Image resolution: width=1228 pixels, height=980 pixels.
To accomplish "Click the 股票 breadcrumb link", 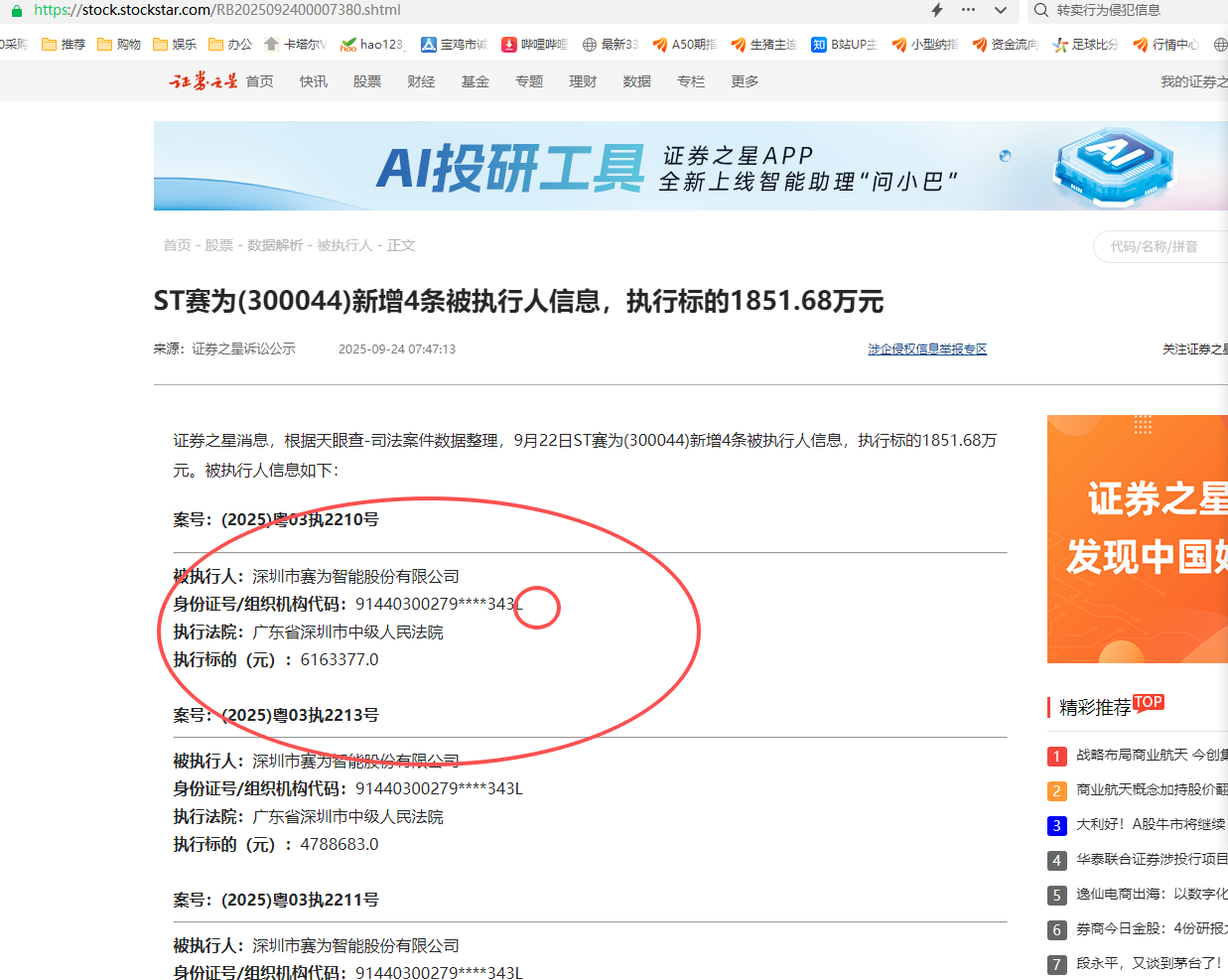I will pyautogui.click(x=219, y=245).
